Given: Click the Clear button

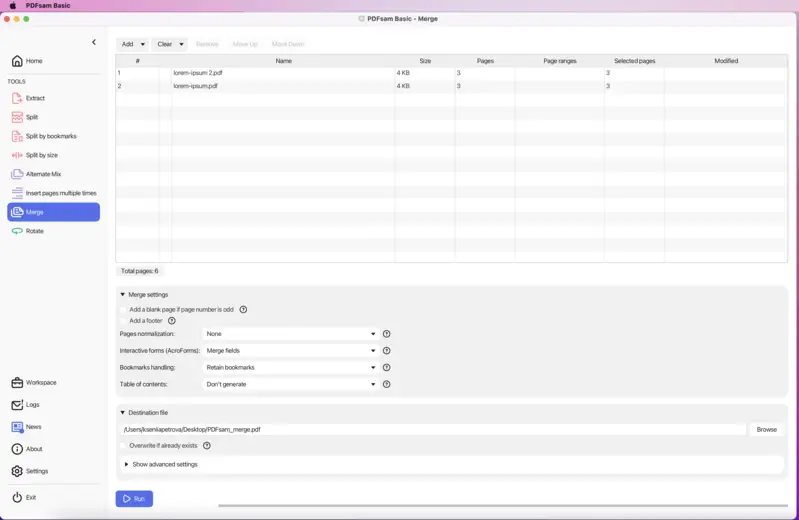Looking at the screenshot, I should [165, 44].
